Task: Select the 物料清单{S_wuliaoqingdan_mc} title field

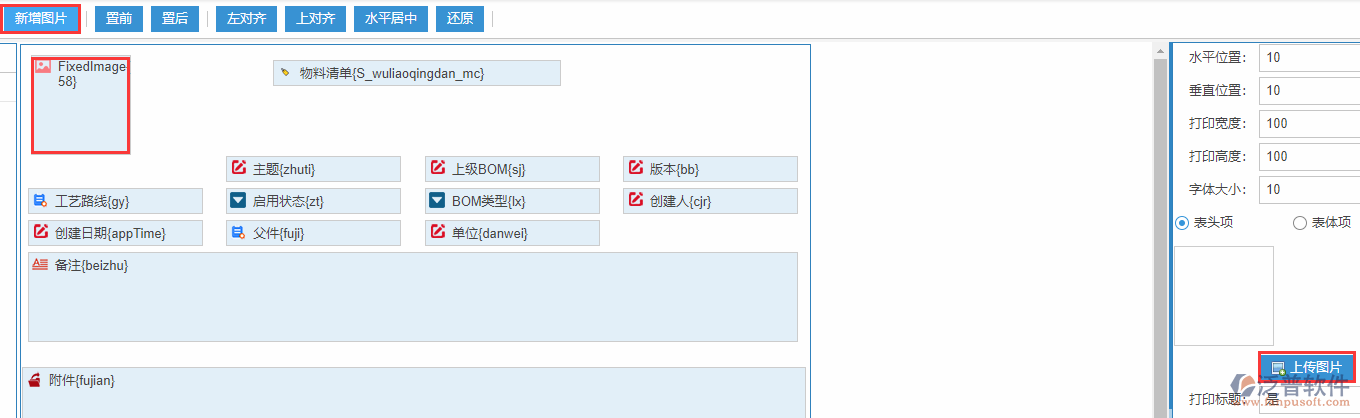Action: 417,73
